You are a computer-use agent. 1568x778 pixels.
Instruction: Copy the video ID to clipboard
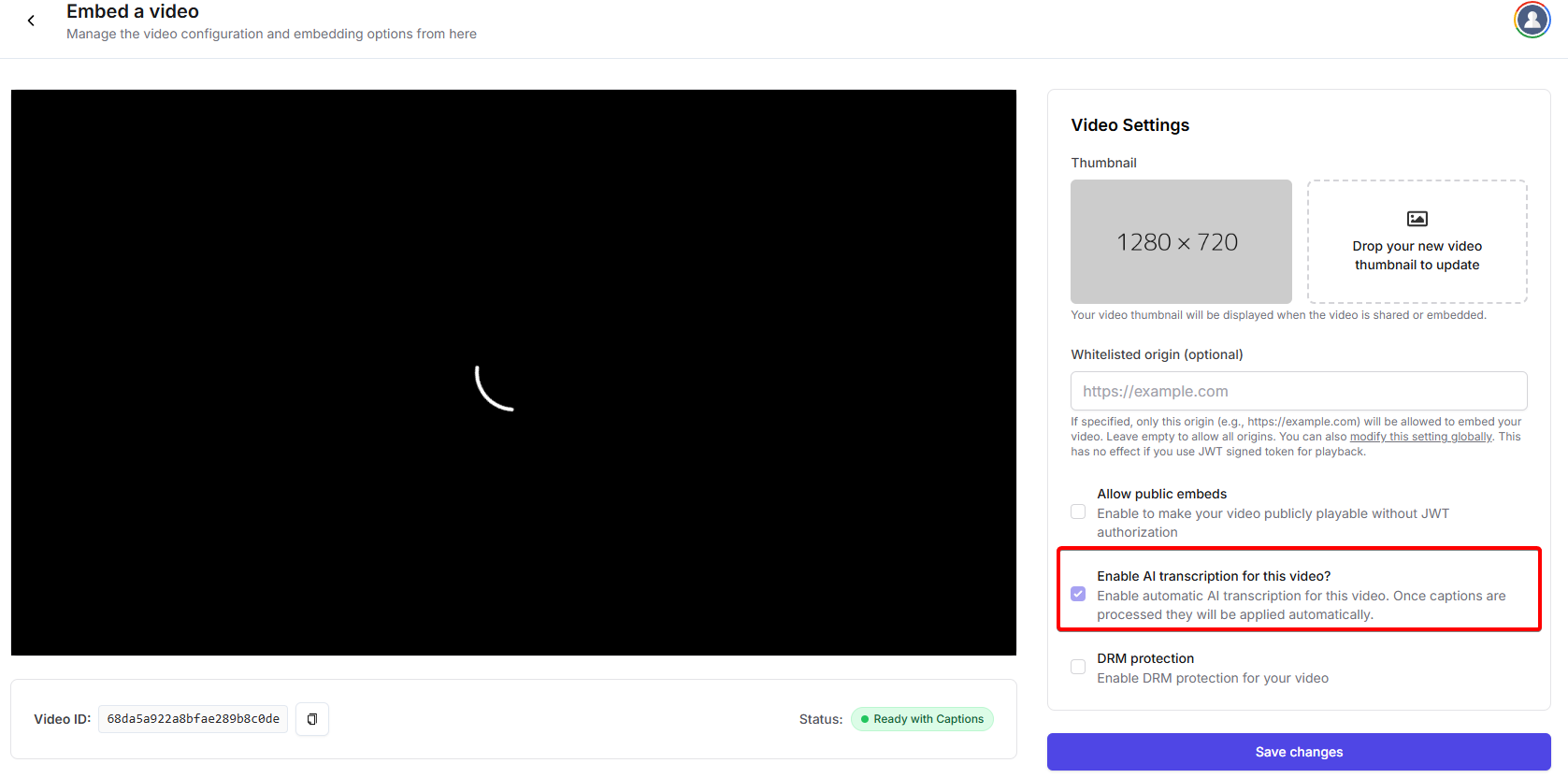312,719
